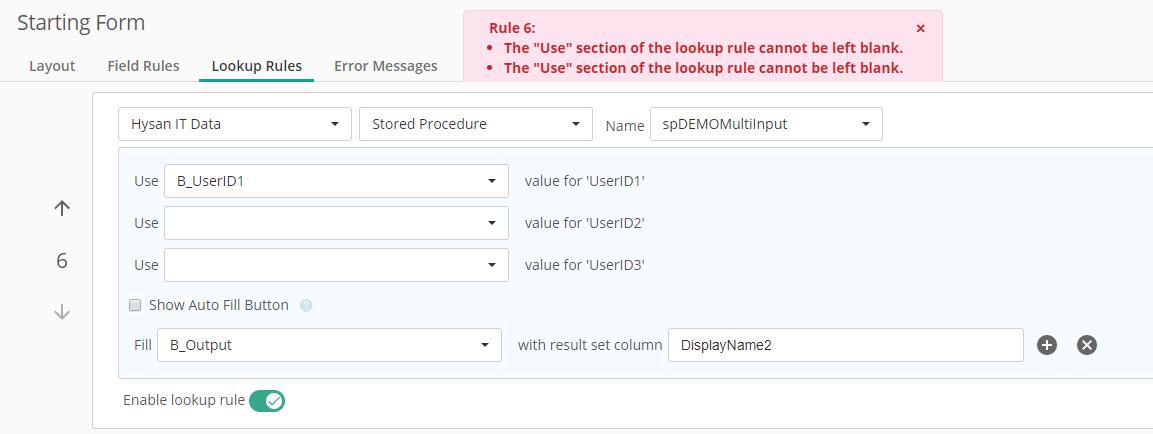This screenshot has height=434, width=1153.
Task: Click the DisplayName2 result column field
Action: coord(845,345)
